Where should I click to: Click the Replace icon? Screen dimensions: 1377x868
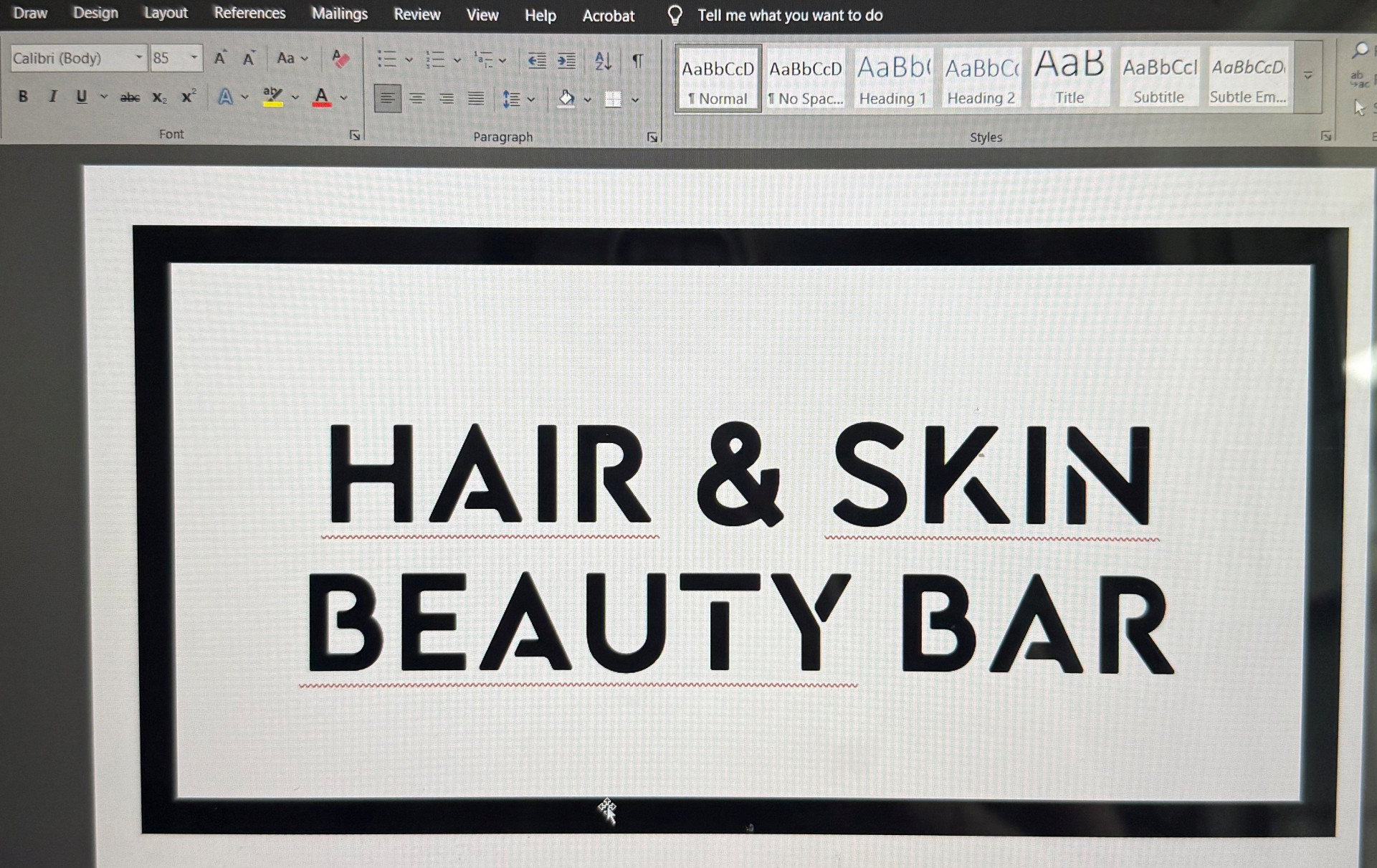pyautogui.click(x=1358, y=79)
